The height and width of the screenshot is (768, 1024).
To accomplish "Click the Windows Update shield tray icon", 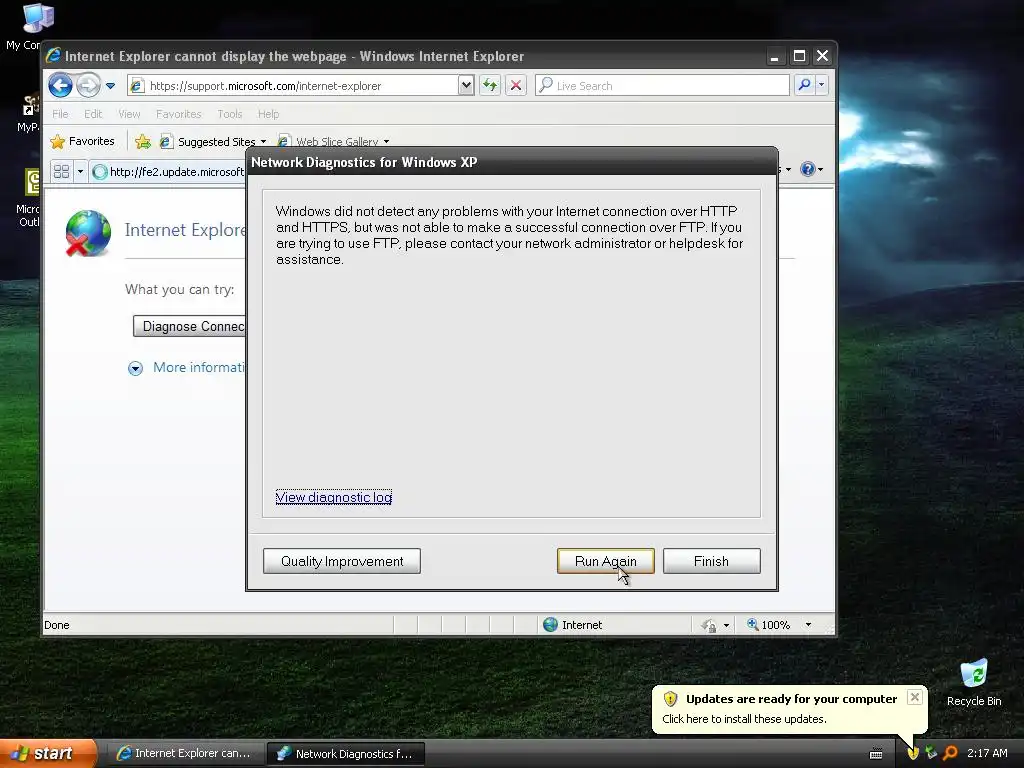I will [x=912, y=754].
